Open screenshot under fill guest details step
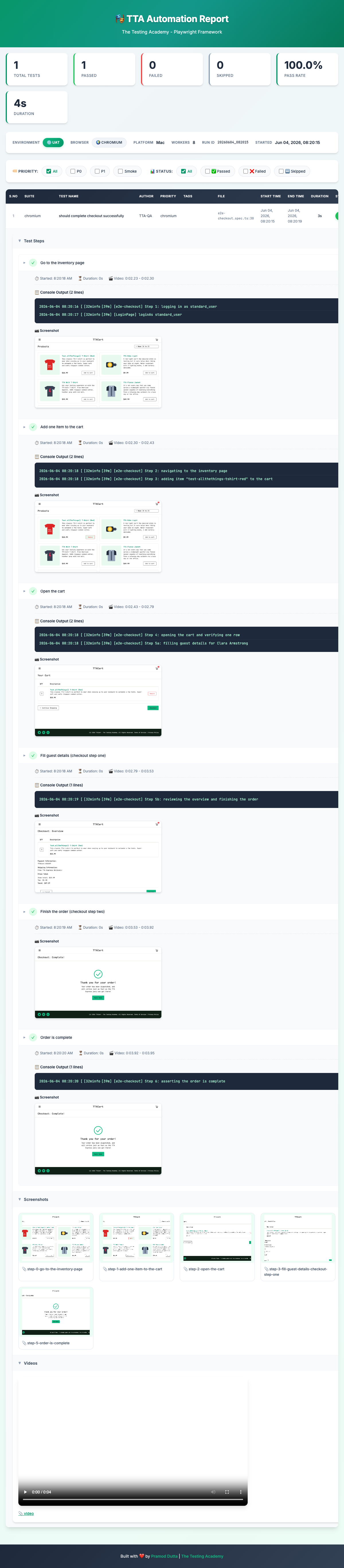Image resolution: width=344 pixels, height=1568 pixels. [x=98, y=856]
